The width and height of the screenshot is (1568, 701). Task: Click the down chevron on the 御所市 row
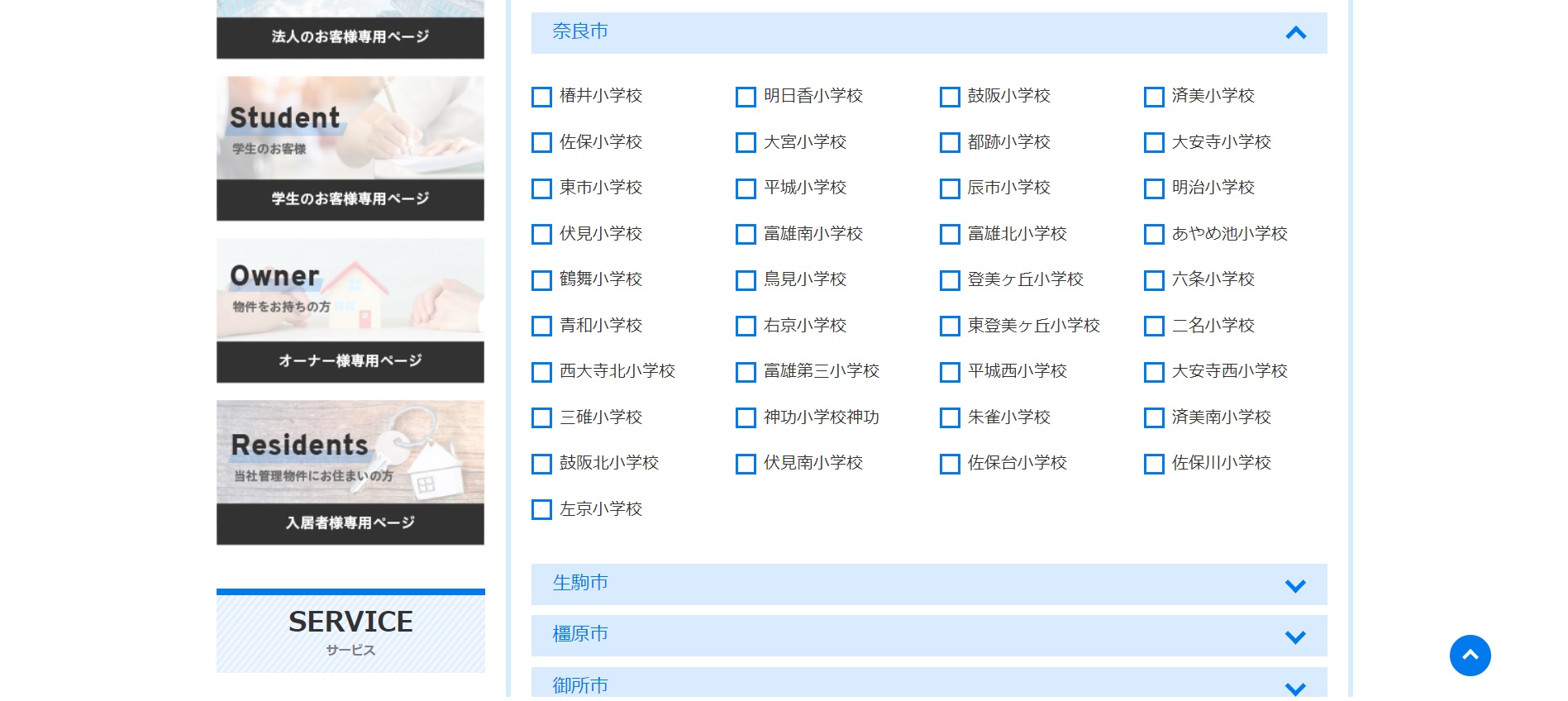coord(1295,688)
